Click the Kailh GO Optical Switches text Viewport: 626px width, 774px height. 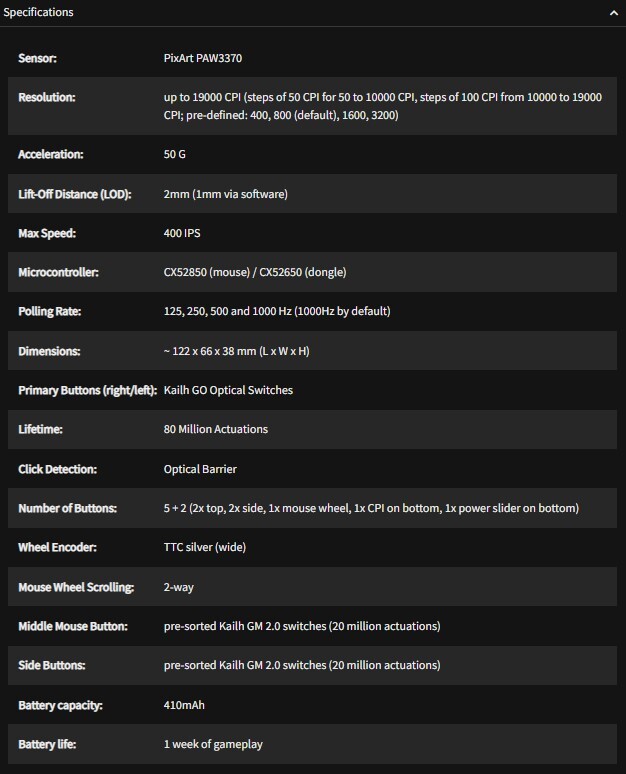[228, 390]
